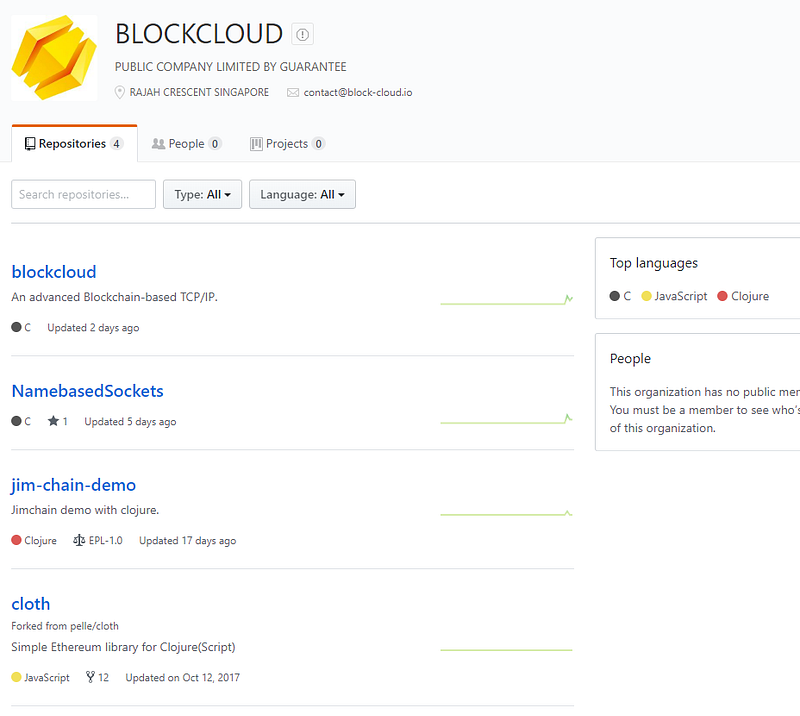This screenshot has width=800, height=716.
Task: Switch to the Repositories tab
Action: (73, 144)
